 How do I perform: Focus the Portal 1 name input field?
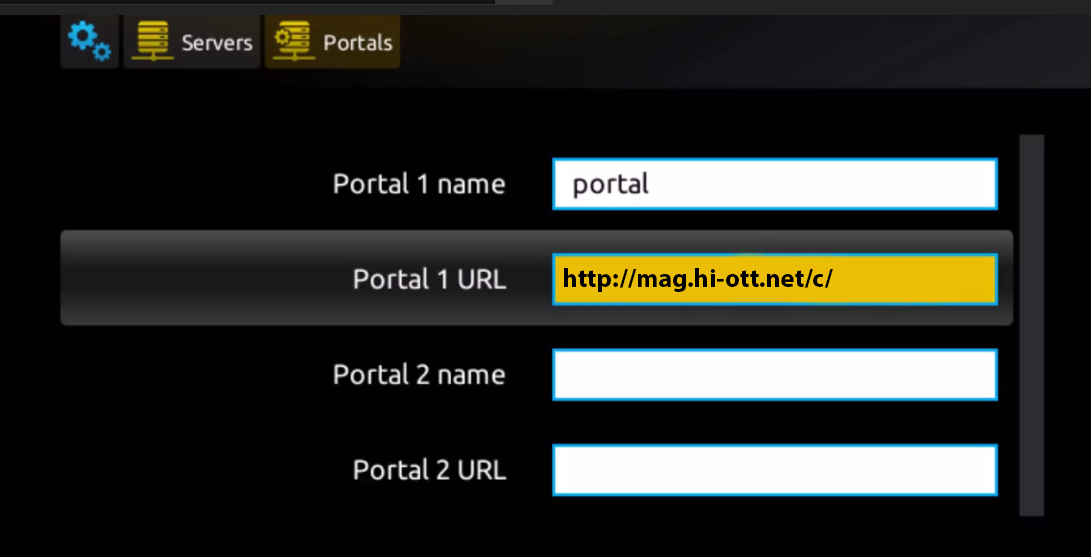tap(775, 184)
